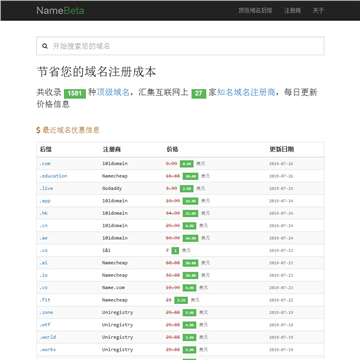
Task: Click the struck-through old price in the .hk row
Action: 173,213
